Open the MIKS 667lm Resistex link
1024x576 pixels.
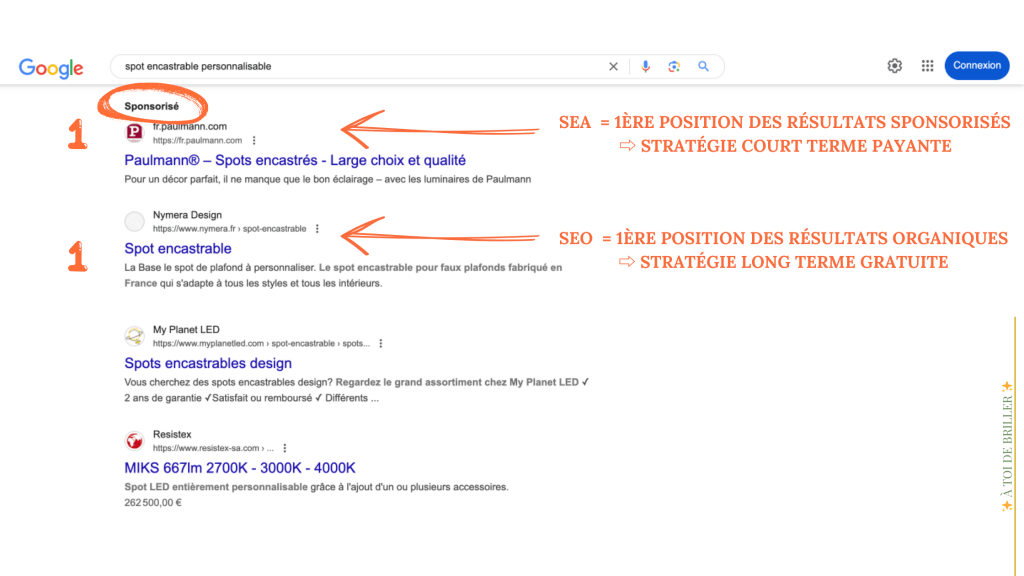tap(240, 468)
